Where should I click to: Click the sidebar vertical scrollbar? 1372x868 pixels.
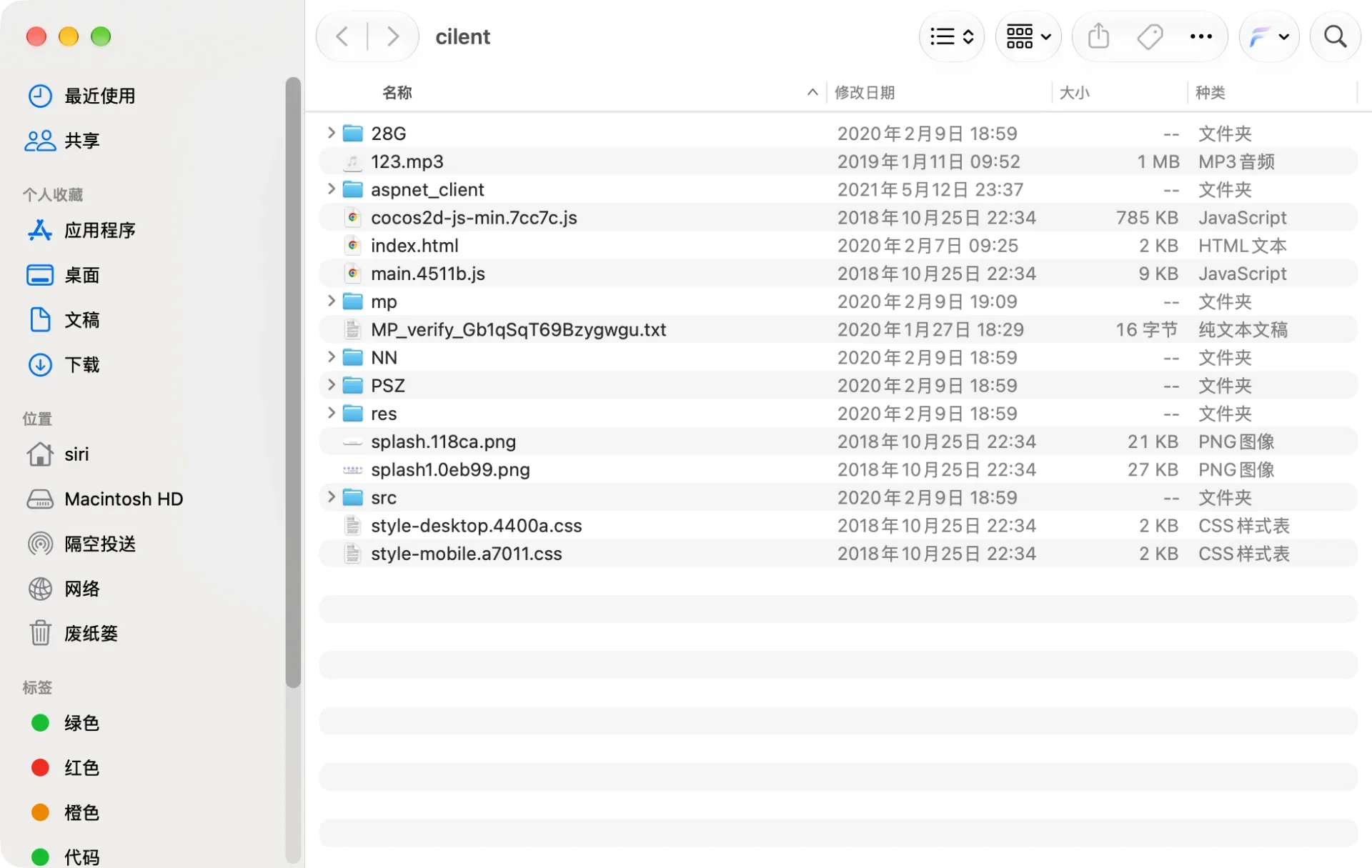point(293,382)
